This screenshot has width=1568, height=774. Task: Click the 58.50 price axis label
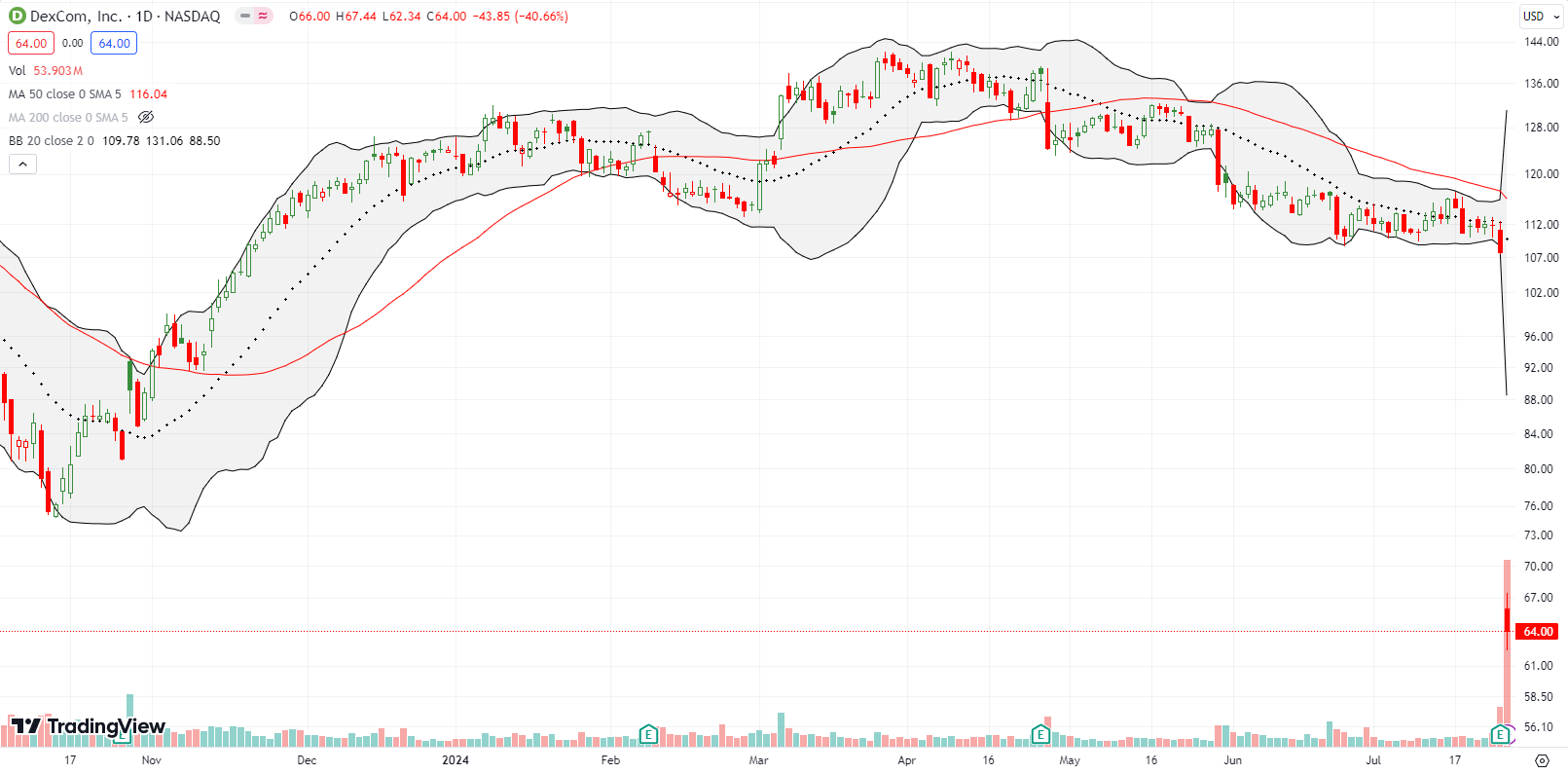(x=1538, y=697)
